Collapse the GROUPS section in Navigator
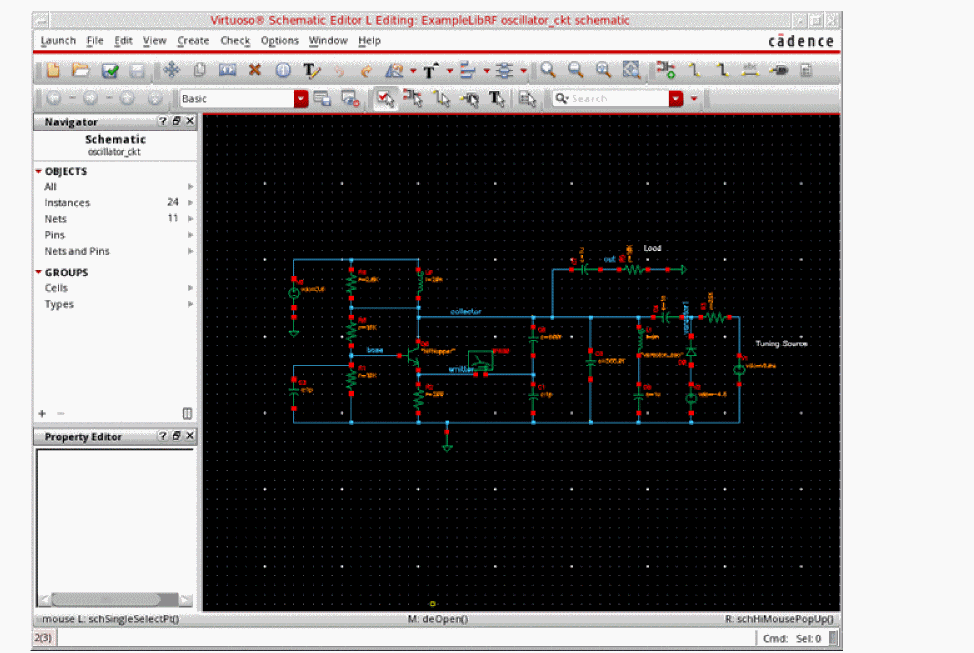This screenshot has height=653, width=974. pyautogui.click(x=39, y=272)
